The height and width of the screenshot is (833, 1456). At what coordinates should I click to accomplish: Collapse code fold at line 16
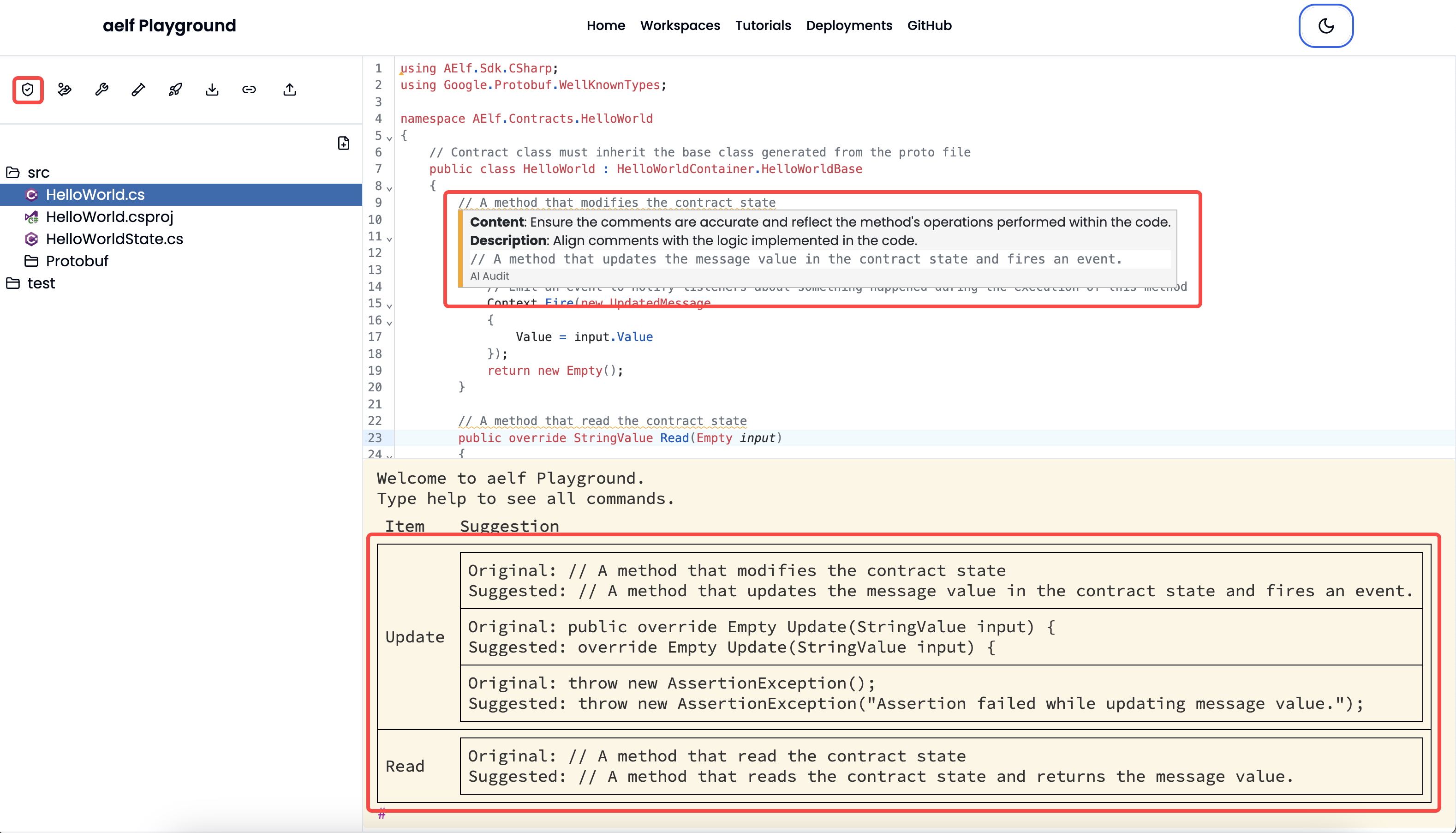pos(389,323)
